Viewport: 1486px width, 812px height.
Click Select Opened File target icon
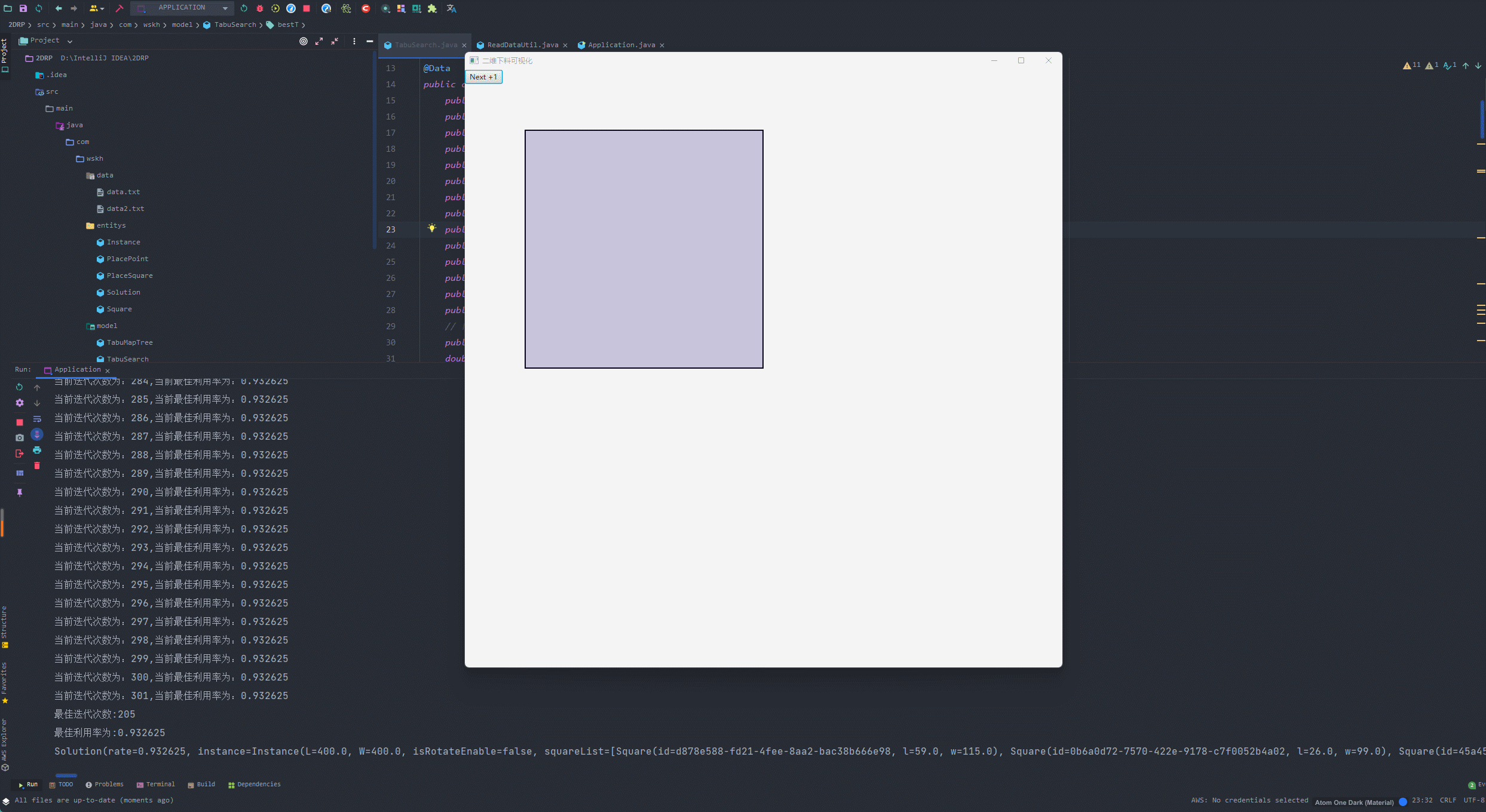tap(304, 41)
